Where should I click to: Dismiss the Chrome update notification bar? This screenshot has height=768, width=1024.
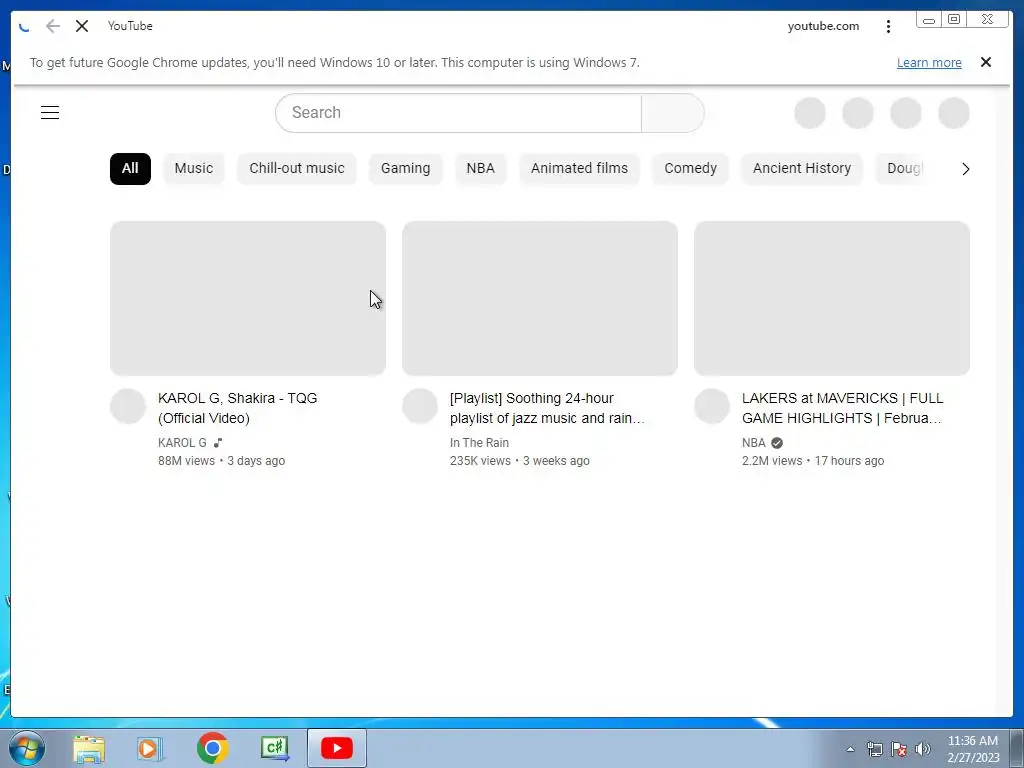pyautogui.click(x=986, y=62)
